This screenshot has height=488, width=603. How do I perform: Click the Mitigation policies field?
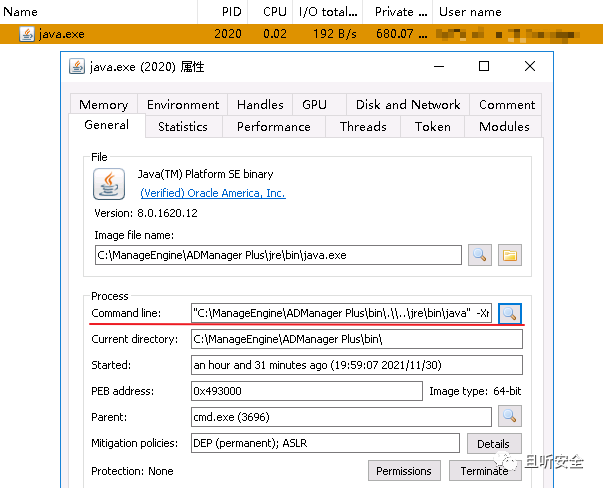click(x=325, y=443)
